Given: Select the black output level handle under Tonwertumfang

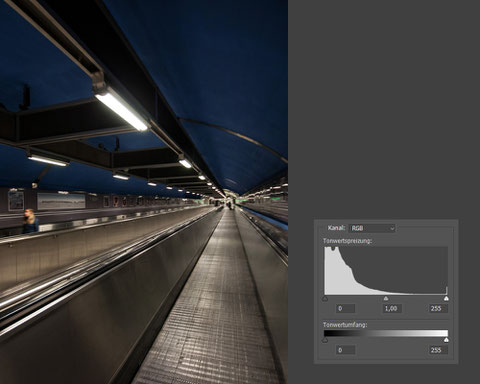Looking at the screenshot, I should tap(325, 340).
